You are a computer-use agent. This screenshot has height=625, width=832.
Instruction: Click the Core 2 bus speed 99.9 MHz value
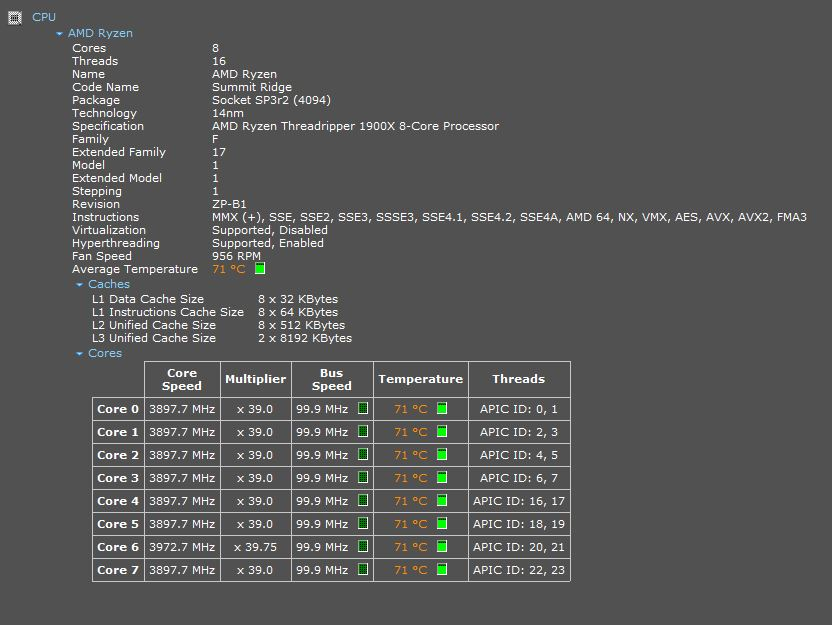click(x=322, y=455)
